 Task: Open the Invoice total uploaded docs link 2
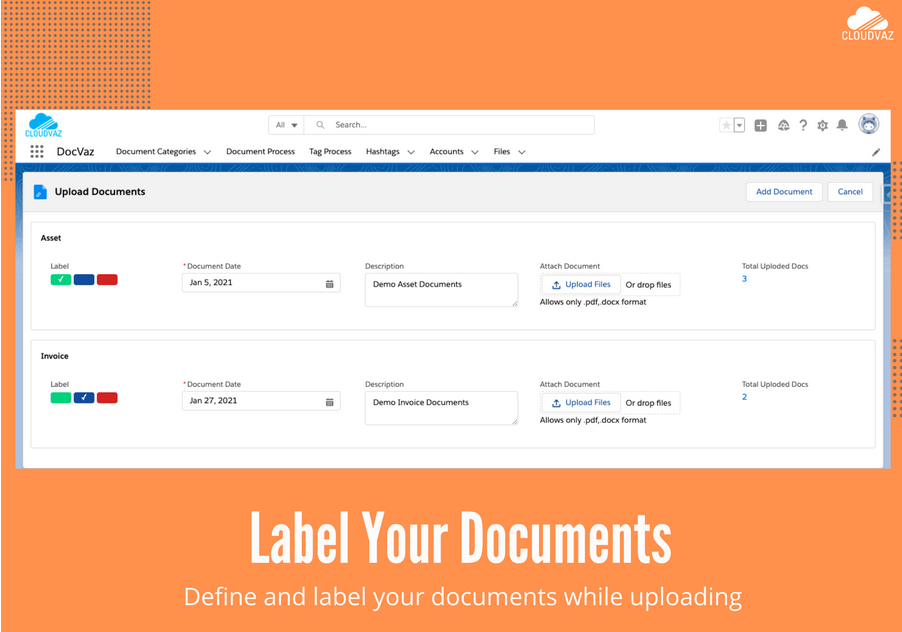[744, 397]
